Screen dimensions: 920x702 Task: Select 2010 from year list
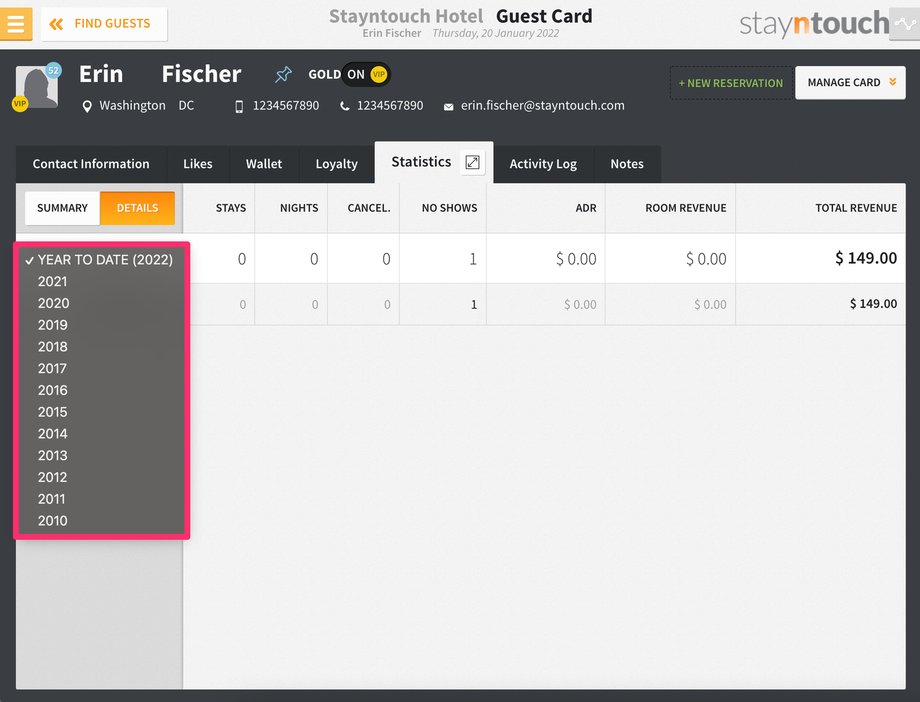[102, 520]
